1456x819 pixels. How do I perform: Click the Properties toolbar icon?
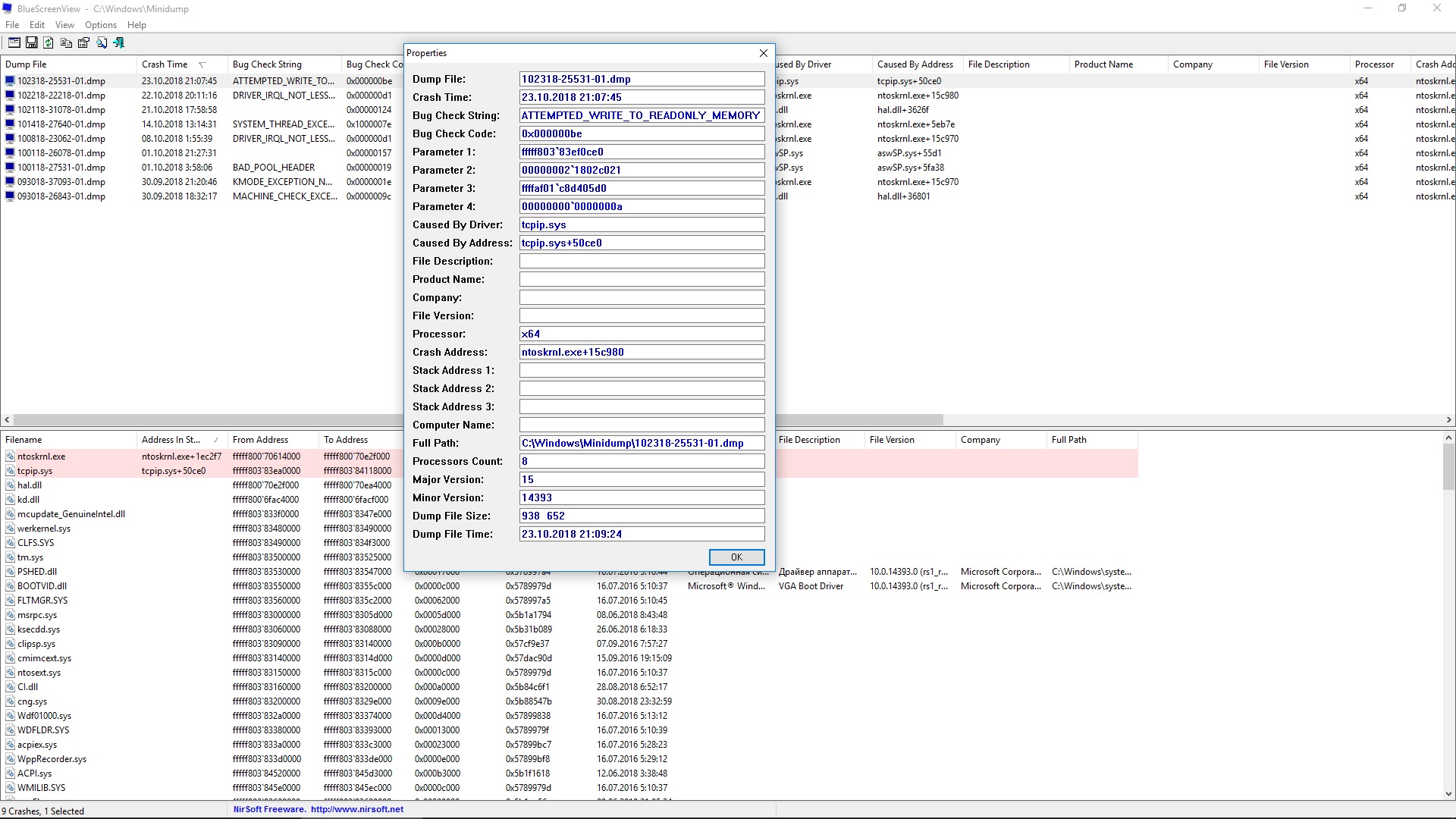[x=83, y=43]
